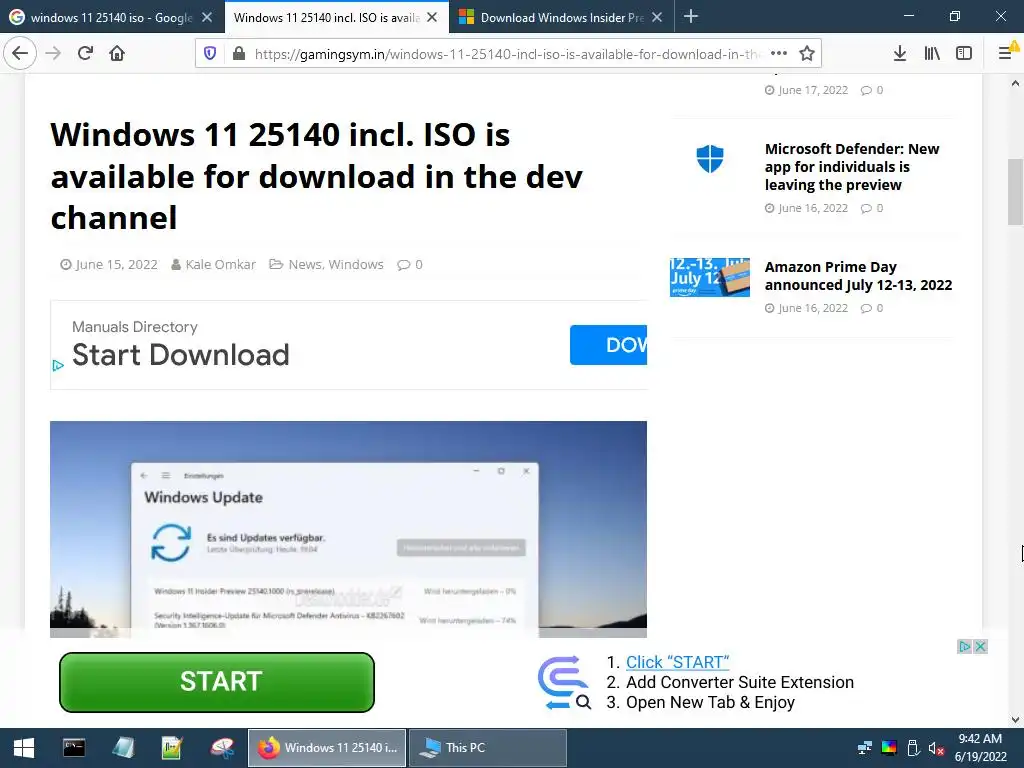Click the June 15, 2022 post date
The image size is (1024, 768).
(x=116, y=264)
